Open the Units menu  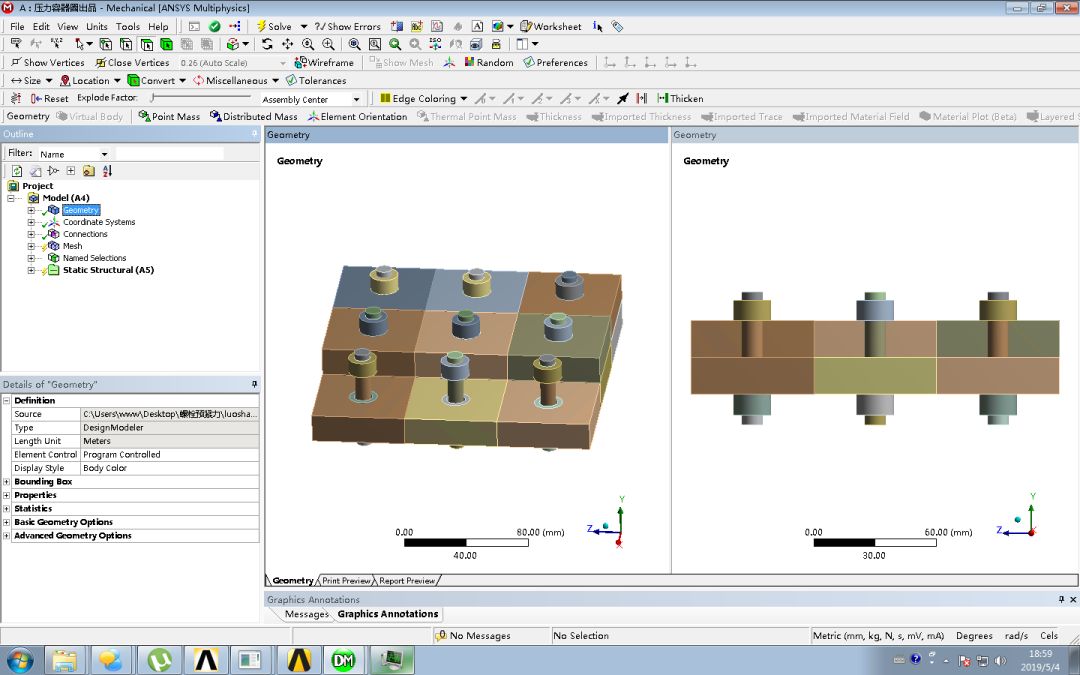pos(97,26)
